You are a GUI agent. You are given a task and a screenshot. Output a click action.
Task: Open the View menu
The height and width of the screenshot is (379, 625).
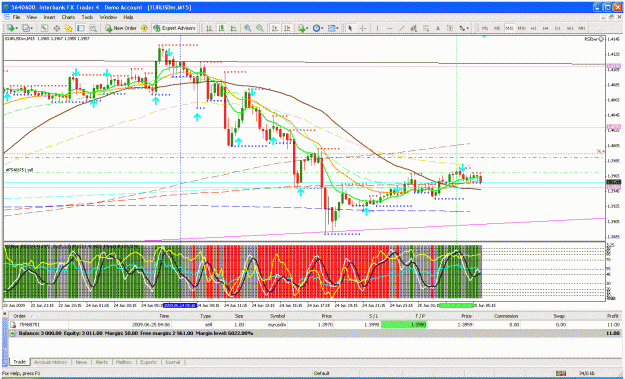31,18
